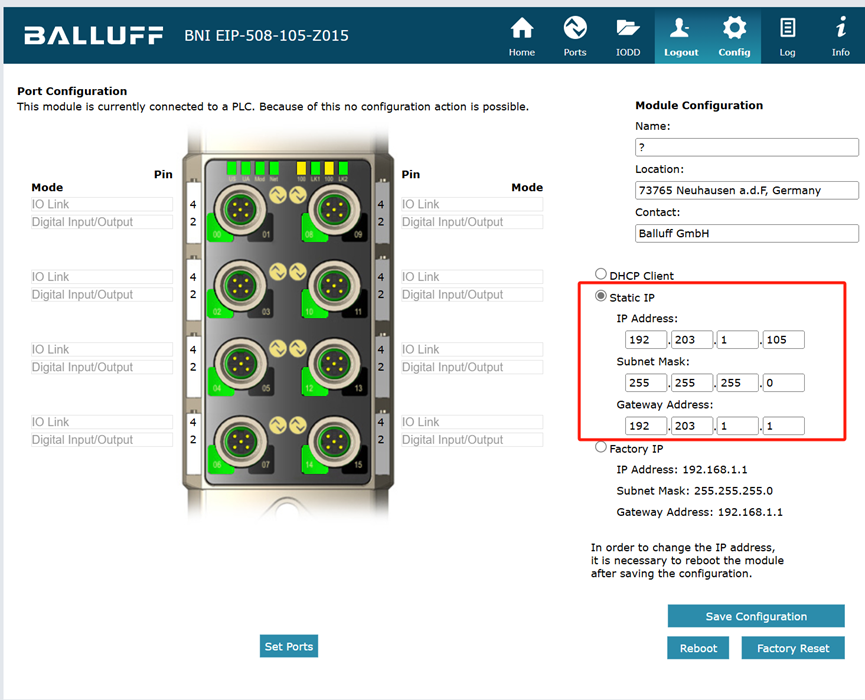The width and height of the screenshot is (865, 700).
Task: Select port connector 12/13 on module image
Action: tap(334, 364)
